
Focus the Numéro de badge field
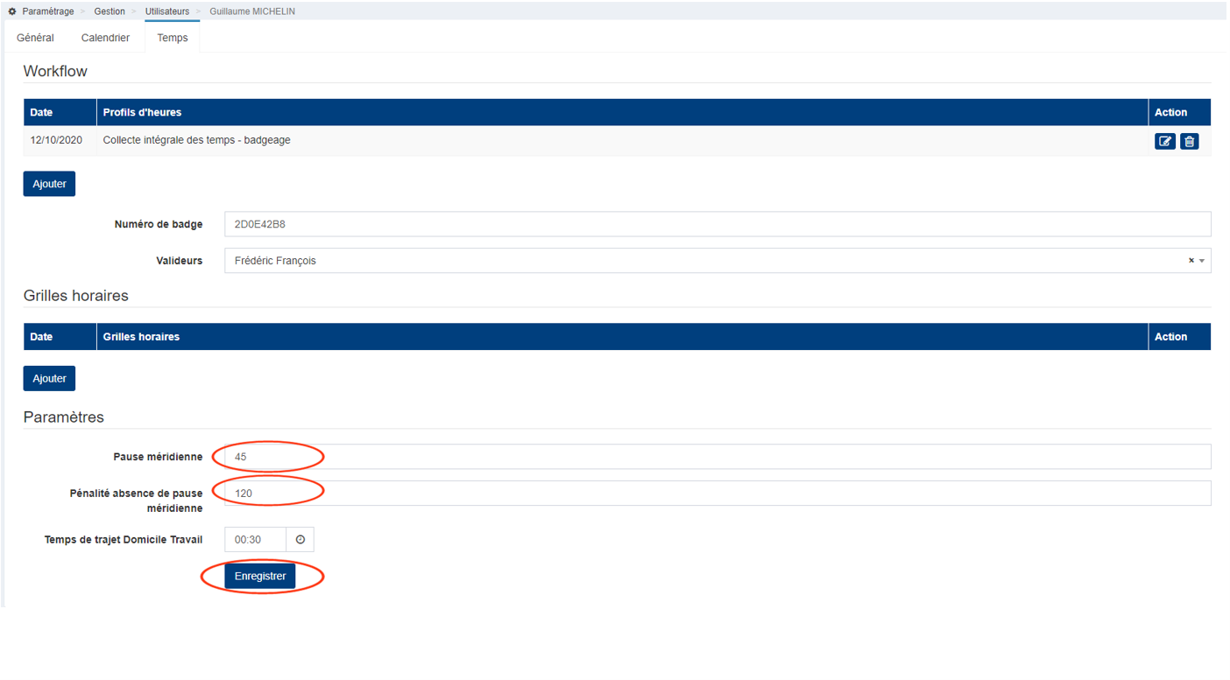click(716, 225)
